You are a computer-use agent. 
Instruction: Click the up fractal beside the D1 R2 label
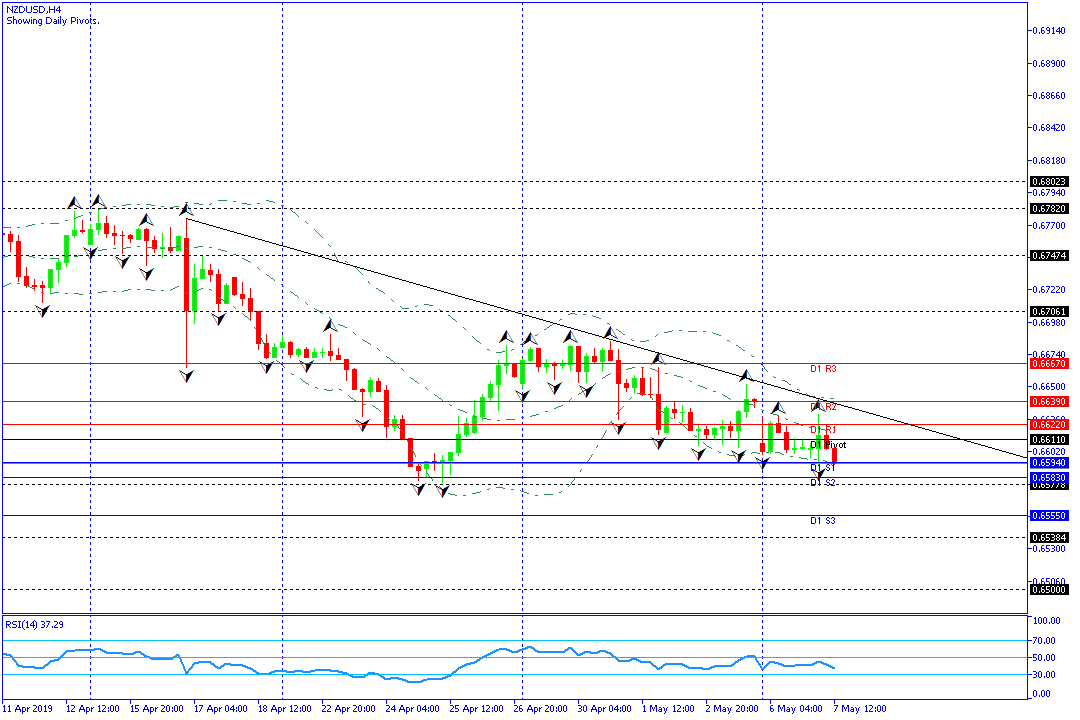click(x=818, y=404)
